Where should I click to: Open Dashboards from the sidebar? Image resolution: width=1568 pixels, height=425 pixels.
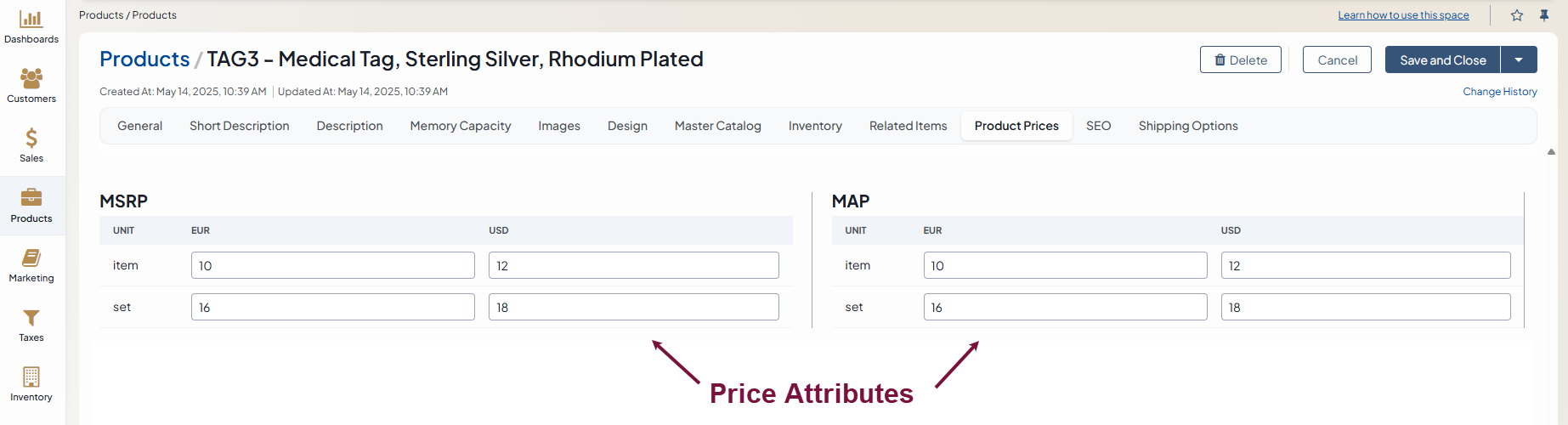[x=31, y=26]
